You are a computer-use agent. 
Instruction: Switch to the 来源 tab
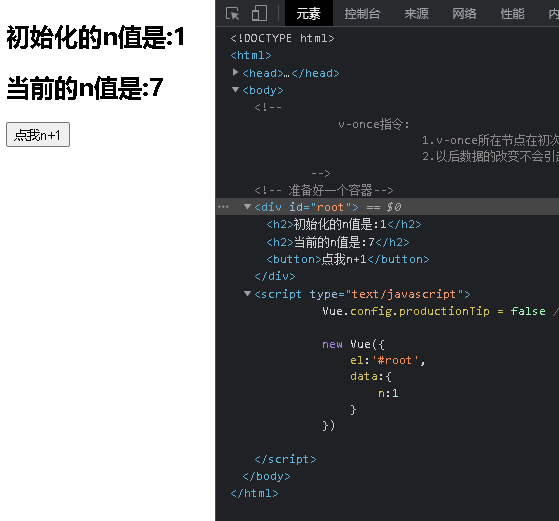pos(416,14)
